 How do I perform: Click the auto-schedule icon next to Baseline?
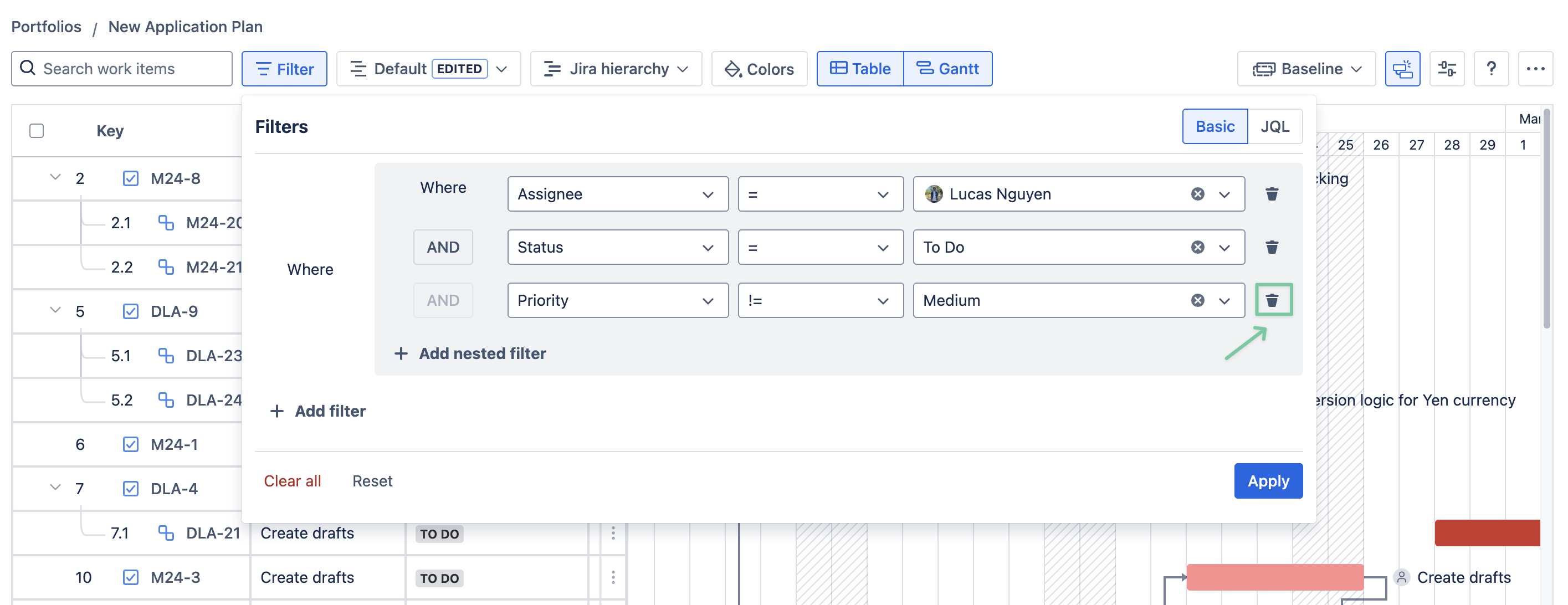[1402, 69]
